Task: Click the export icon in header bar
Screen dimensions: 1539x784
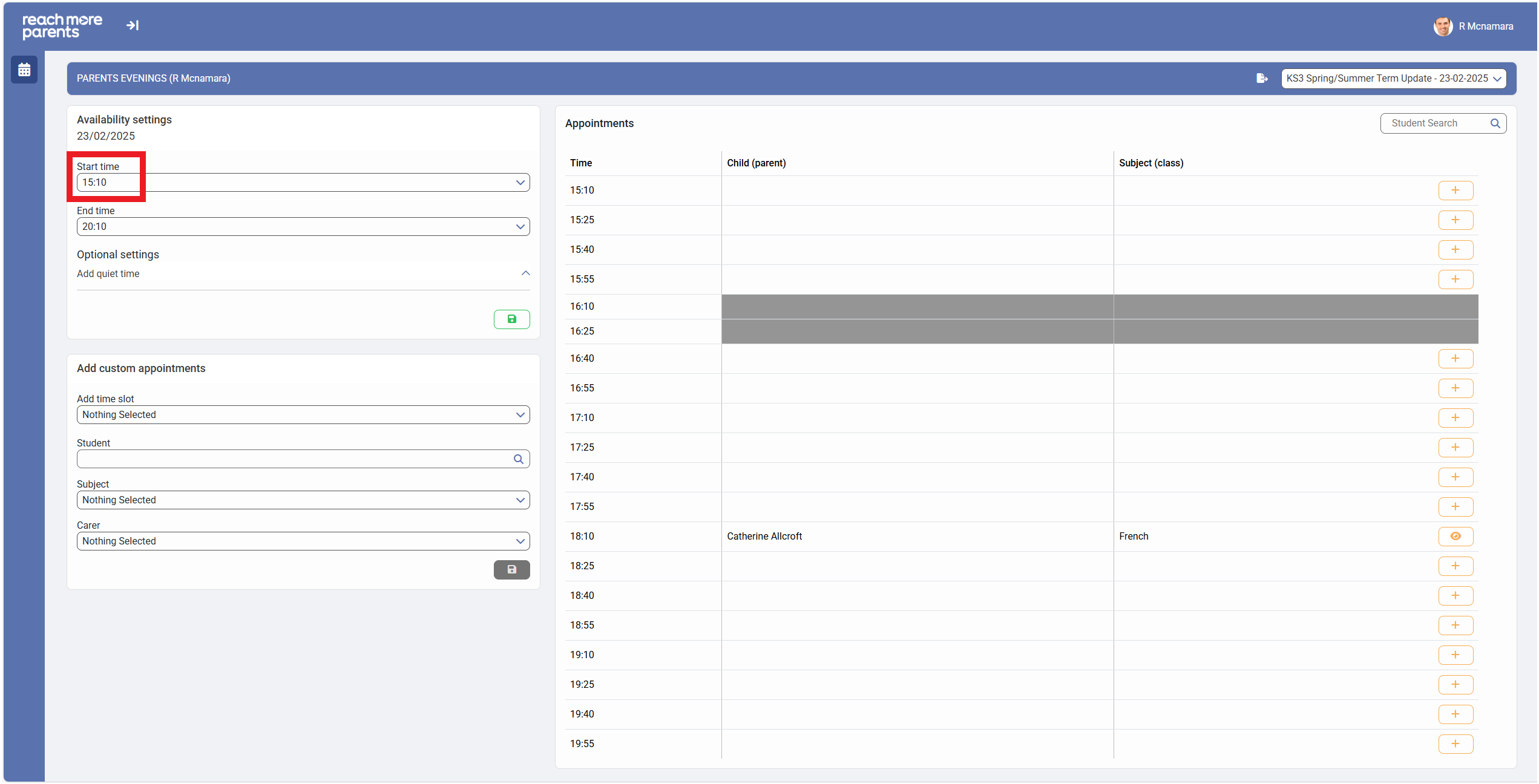Action: 1262,79
